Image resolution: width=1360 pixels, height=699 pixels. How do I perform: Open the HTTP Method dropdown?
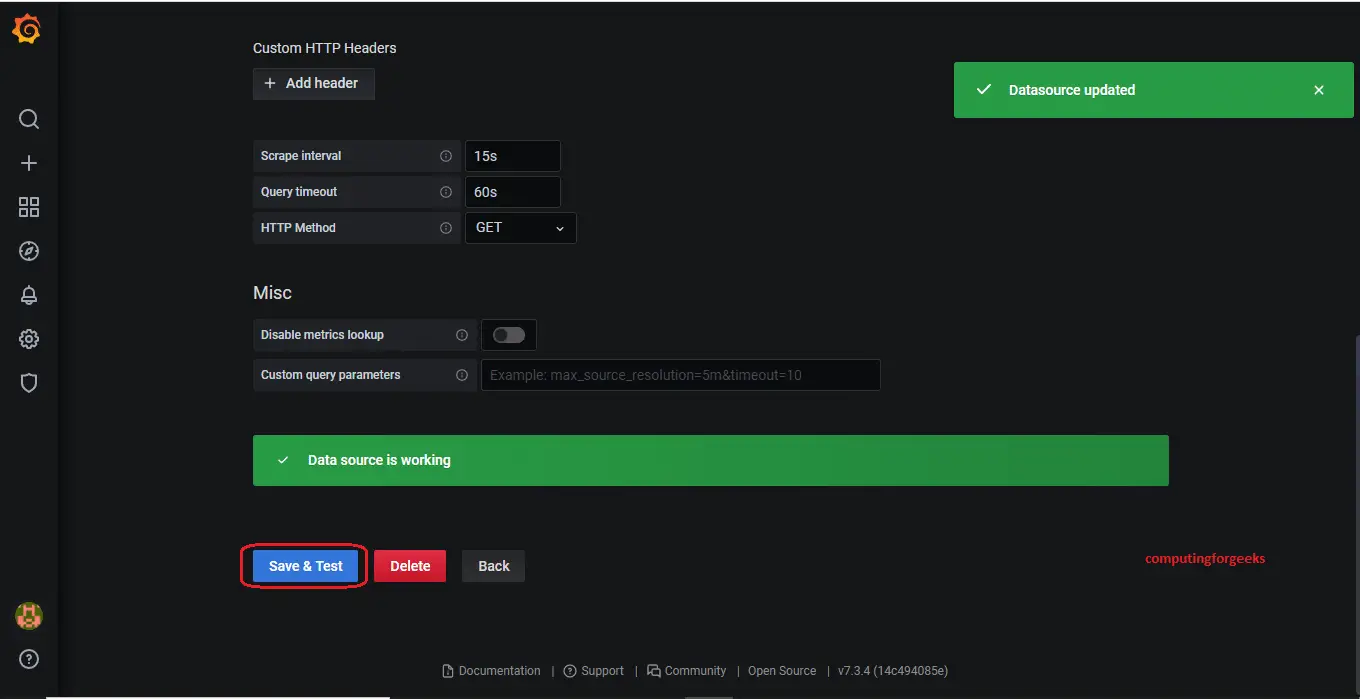click(520, 227)
